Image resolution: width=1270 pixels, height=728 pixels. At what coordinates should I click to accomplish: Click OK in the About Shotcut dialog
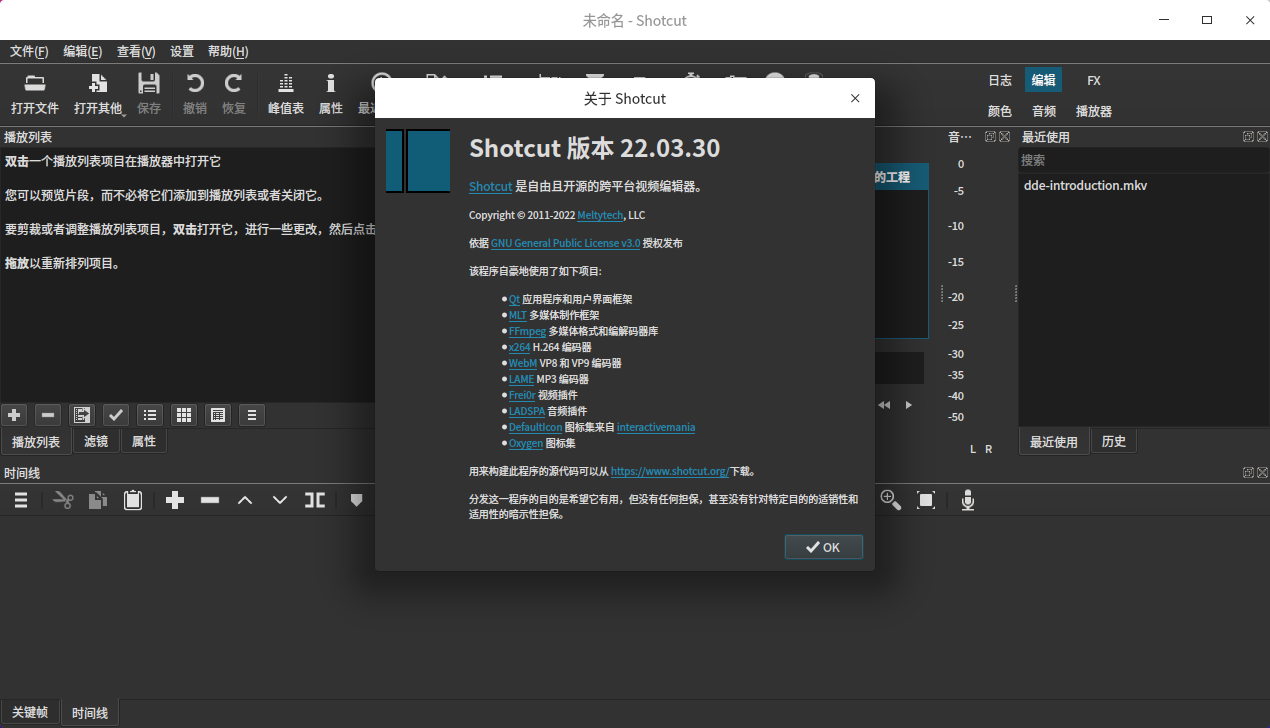click(x=823, y=547)
